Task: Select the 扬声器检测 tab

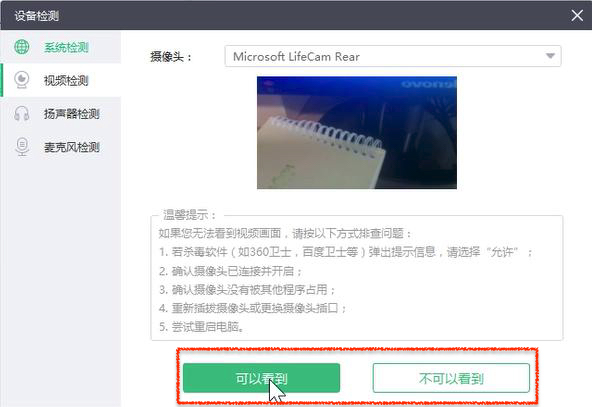Action: point(61,114)
